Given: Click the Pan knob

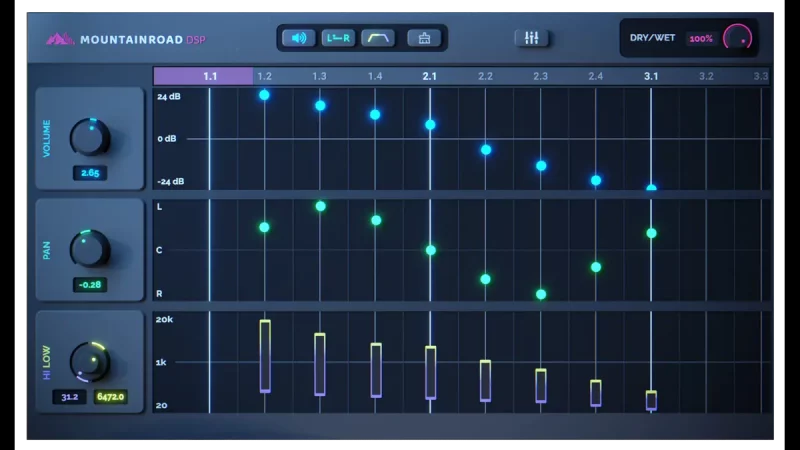Looking at the screenshot, I should pos(90,248).
